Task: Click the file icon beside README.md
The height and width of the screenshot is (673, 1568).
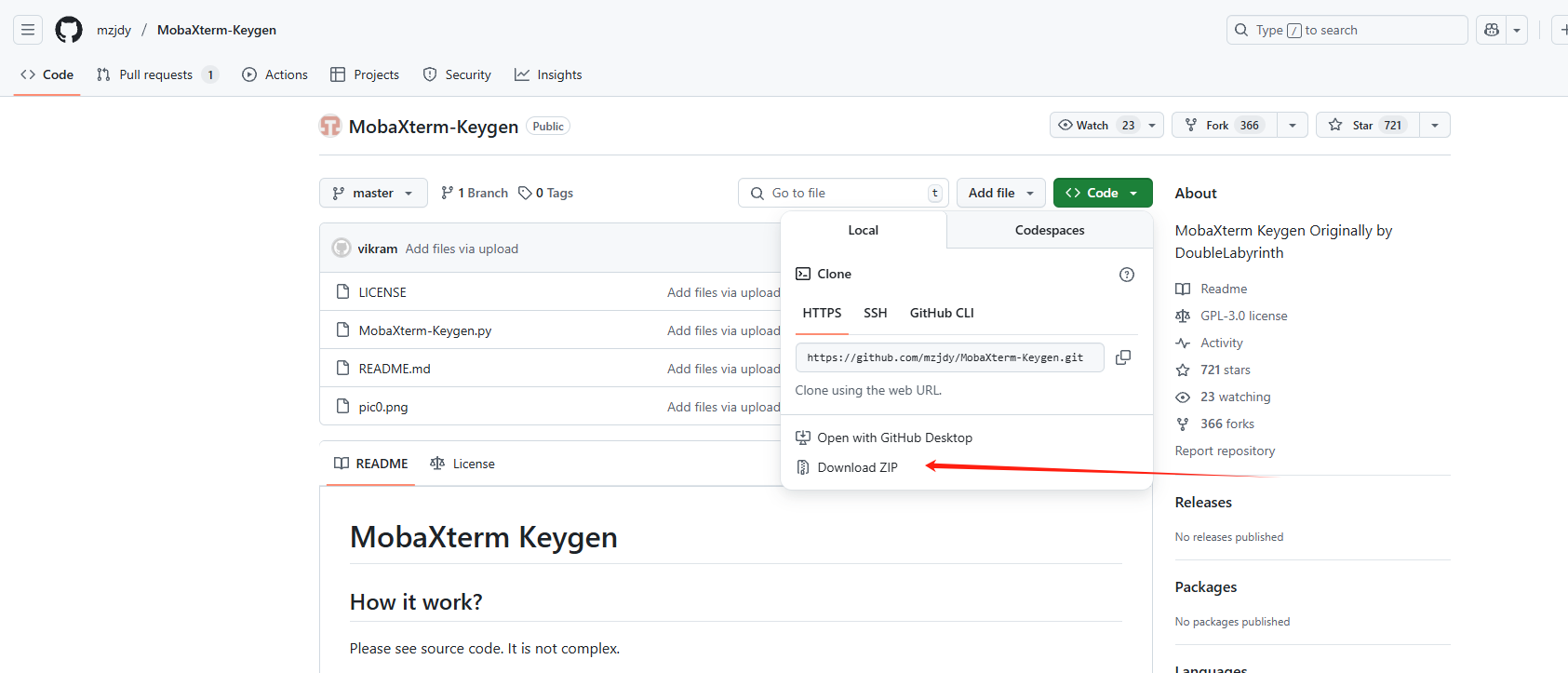Action: (342, 368)
